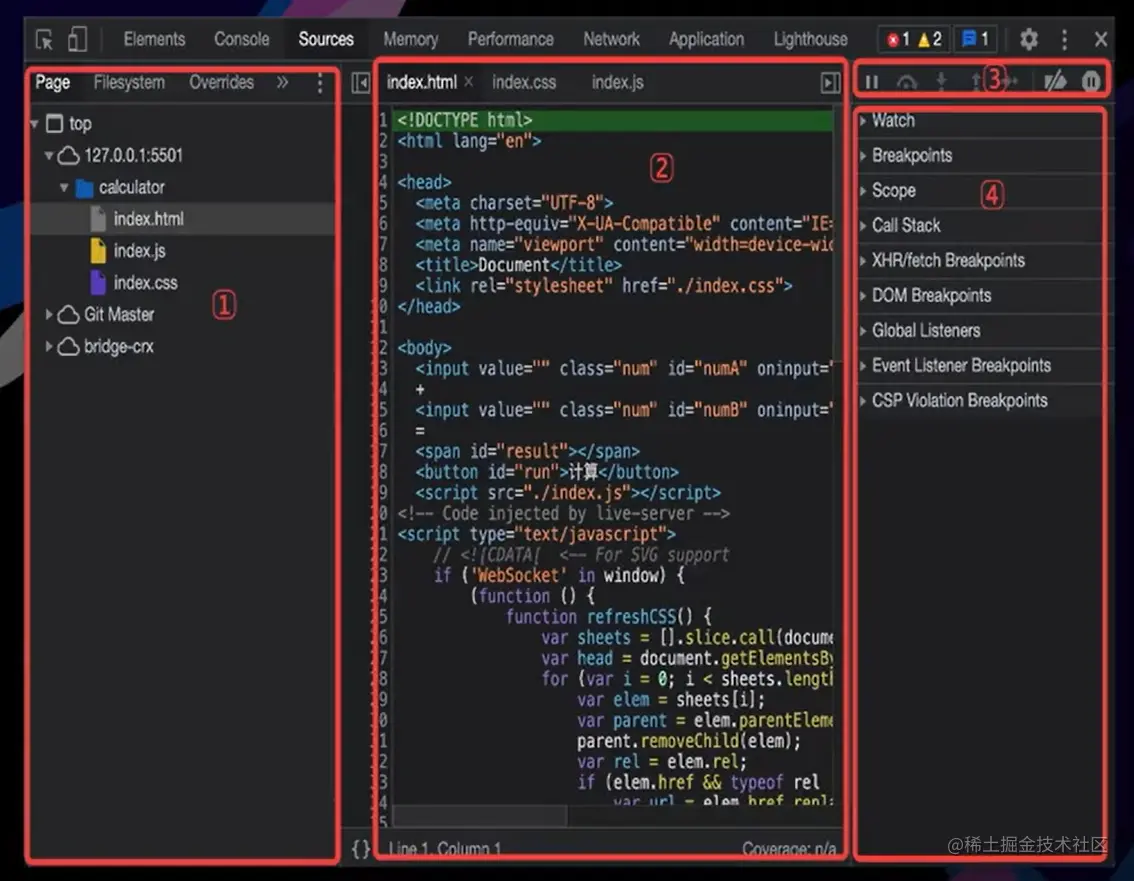Collapse the top frame node
The height and width of the screenshot is (881, 1134).
[x=34, y=124]
